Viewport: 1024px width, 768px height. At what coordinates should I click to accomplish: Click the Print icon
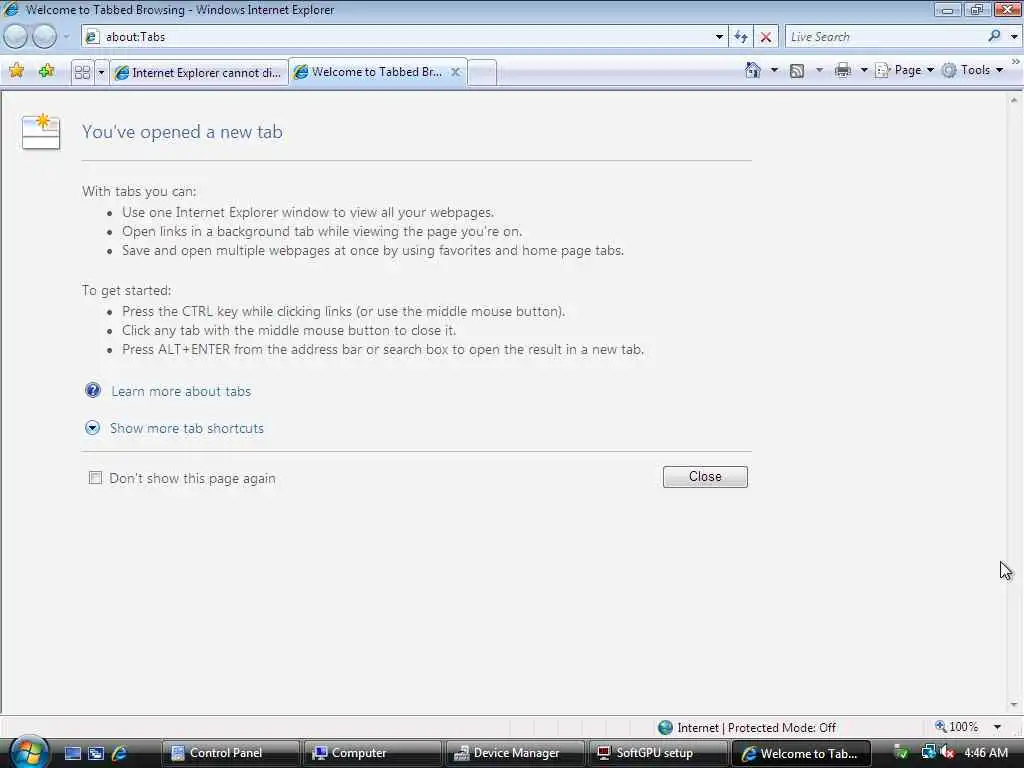(x=842, y=70)
